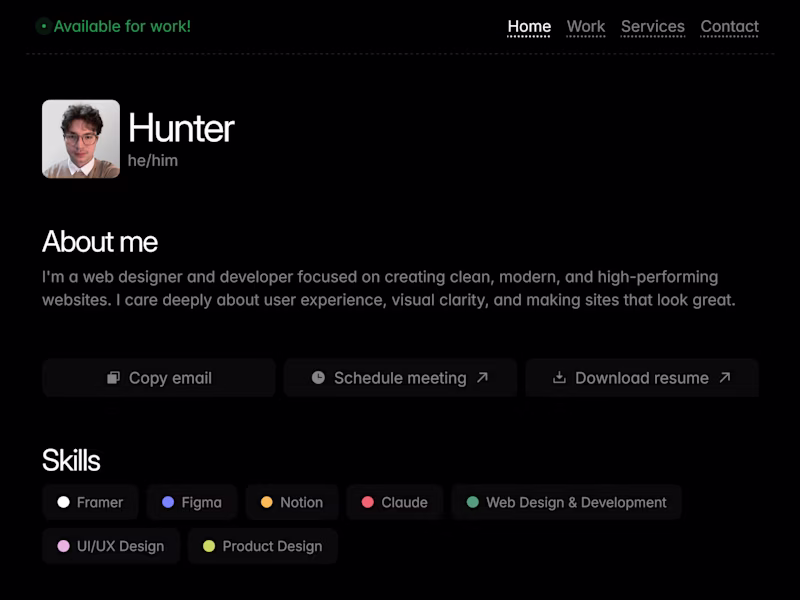800x600 pixels.
Task: Click the download icon beside Download resume
Action: point(559,378)
